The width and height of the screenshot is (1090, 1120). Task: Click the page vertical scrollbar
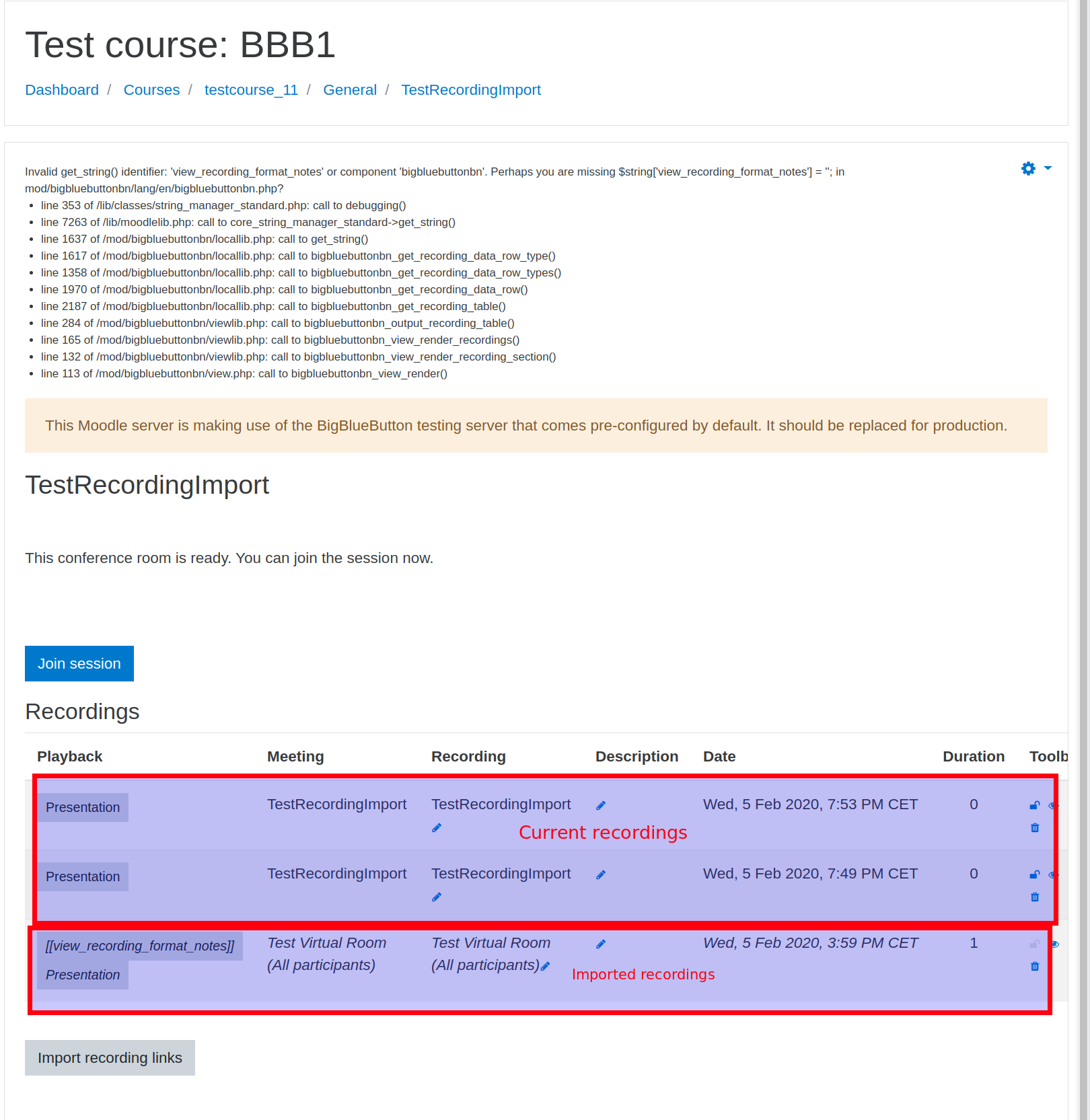1084,560
